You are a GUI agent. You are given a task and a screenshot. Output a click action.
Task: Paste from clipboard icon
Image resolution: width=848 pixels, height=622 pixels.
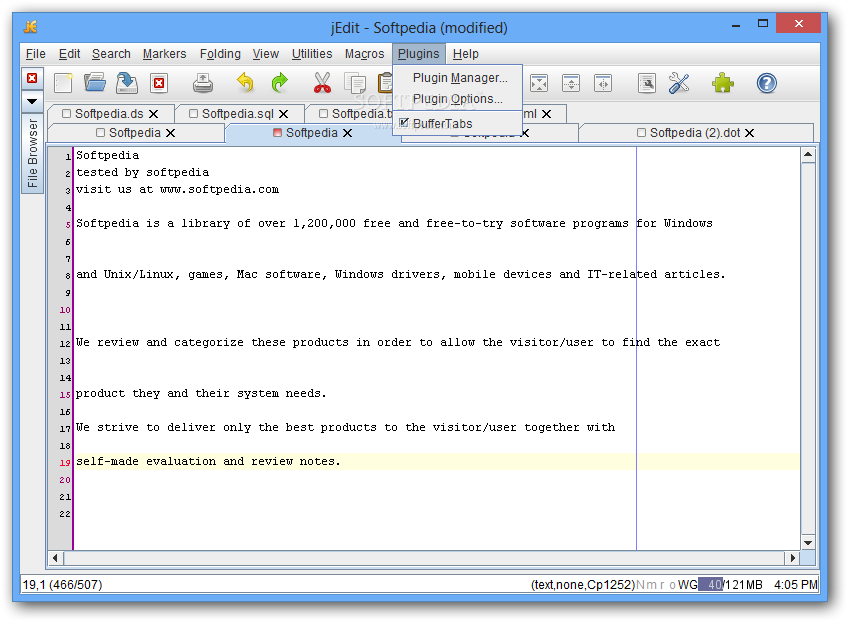pos(385,83)
